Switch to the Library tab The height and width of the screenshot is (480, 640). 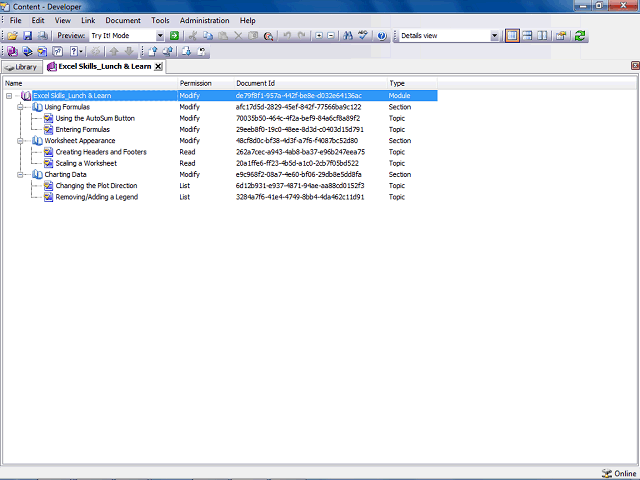pos(22,67)
